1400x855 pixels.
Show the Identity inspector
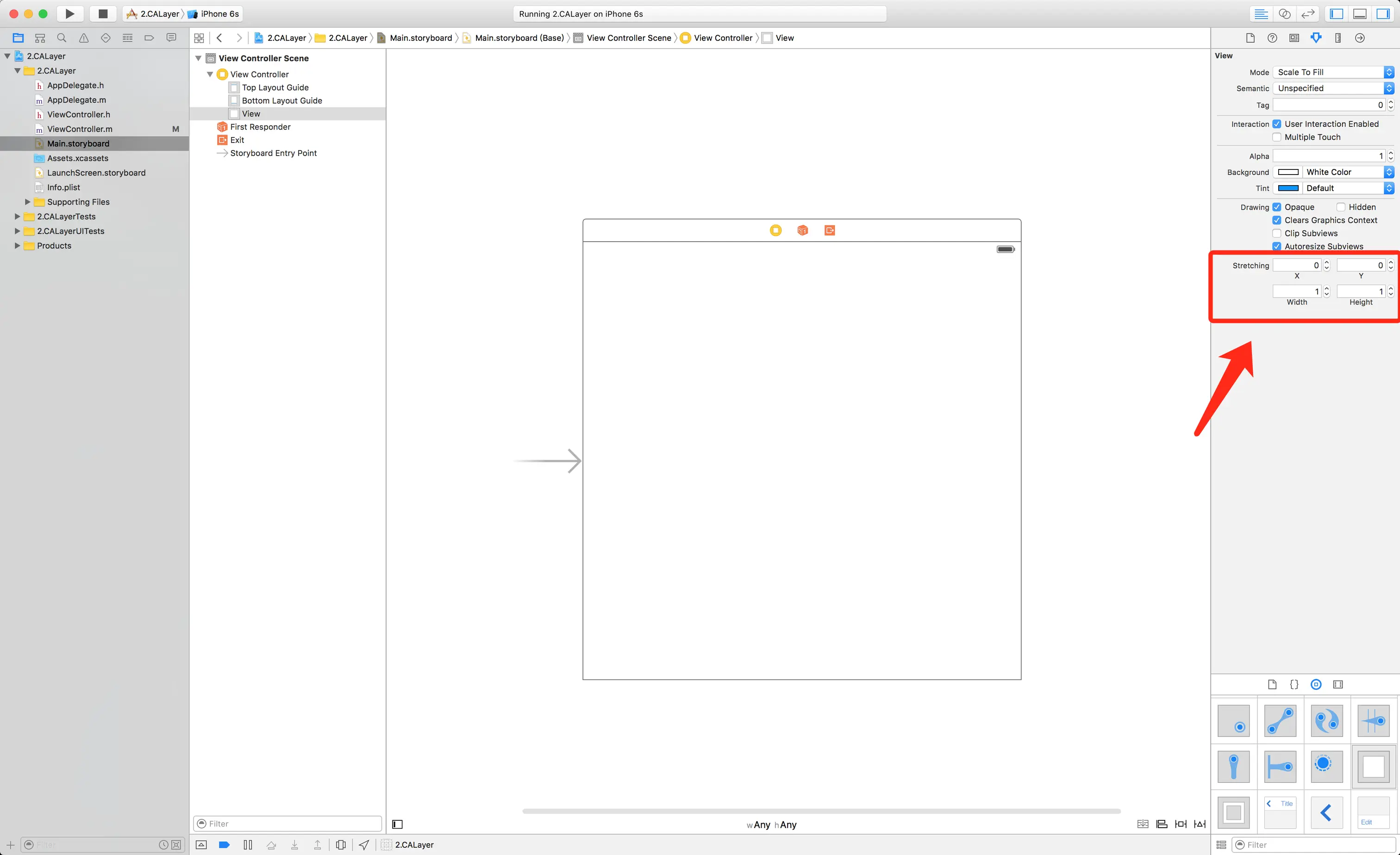pos(1294,38)
